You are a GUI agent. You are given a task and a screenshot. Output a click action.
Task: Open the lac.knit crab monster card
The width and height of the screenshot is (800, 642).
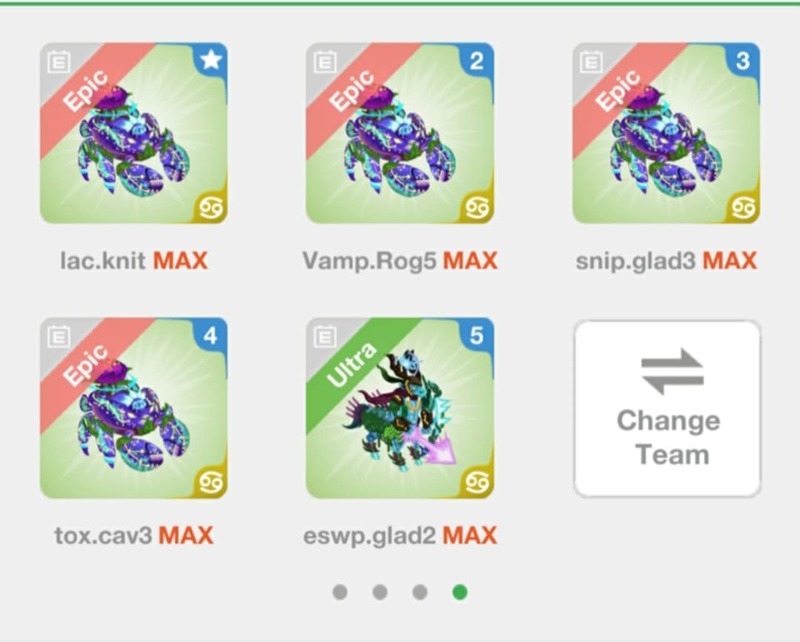[134, 133]
